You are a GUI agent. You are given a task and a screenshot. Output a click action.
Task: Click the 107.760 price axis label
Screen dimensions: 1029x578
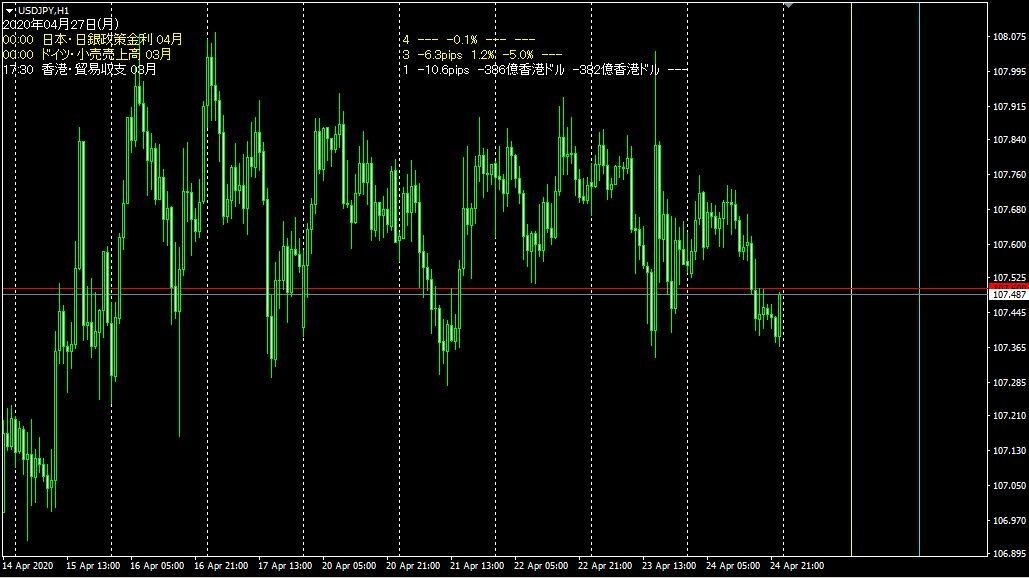tap(1009, 175)
